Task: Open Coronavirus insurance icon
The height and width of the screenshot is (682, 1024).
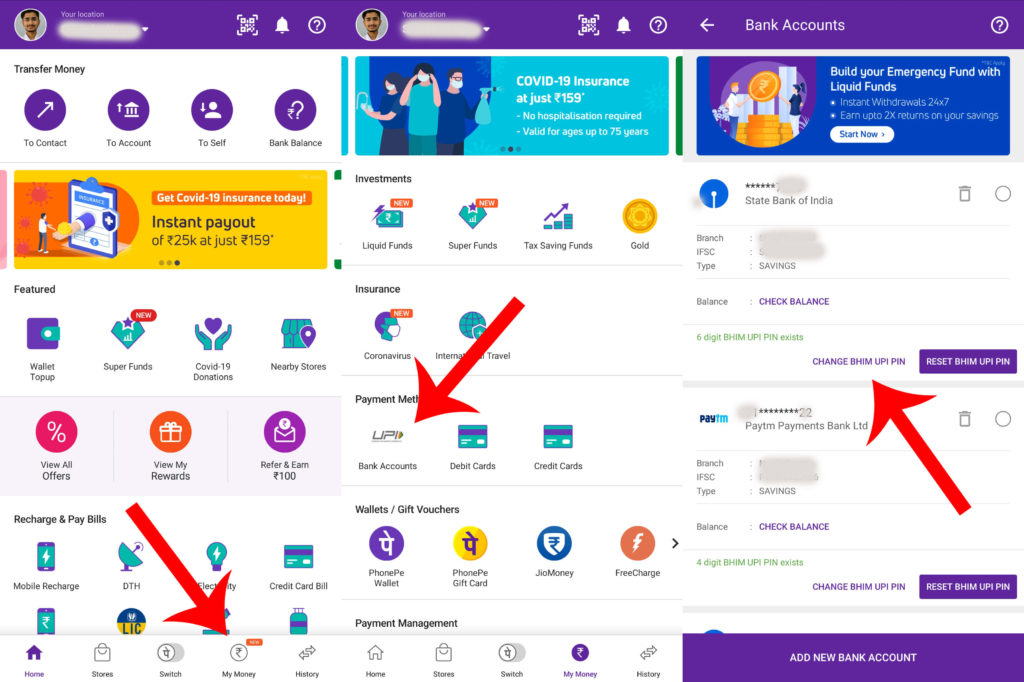Action: pyautogui.click(x=388, y=325)
